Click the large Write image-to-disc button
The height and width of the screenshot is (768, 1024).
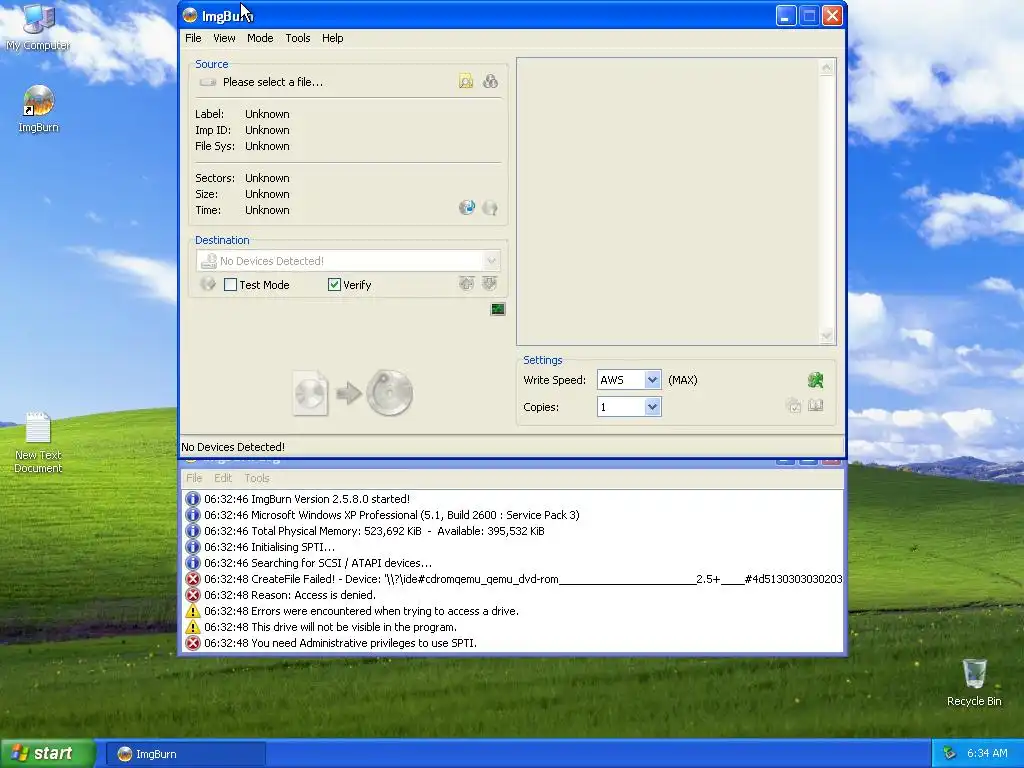coord(353,393)
